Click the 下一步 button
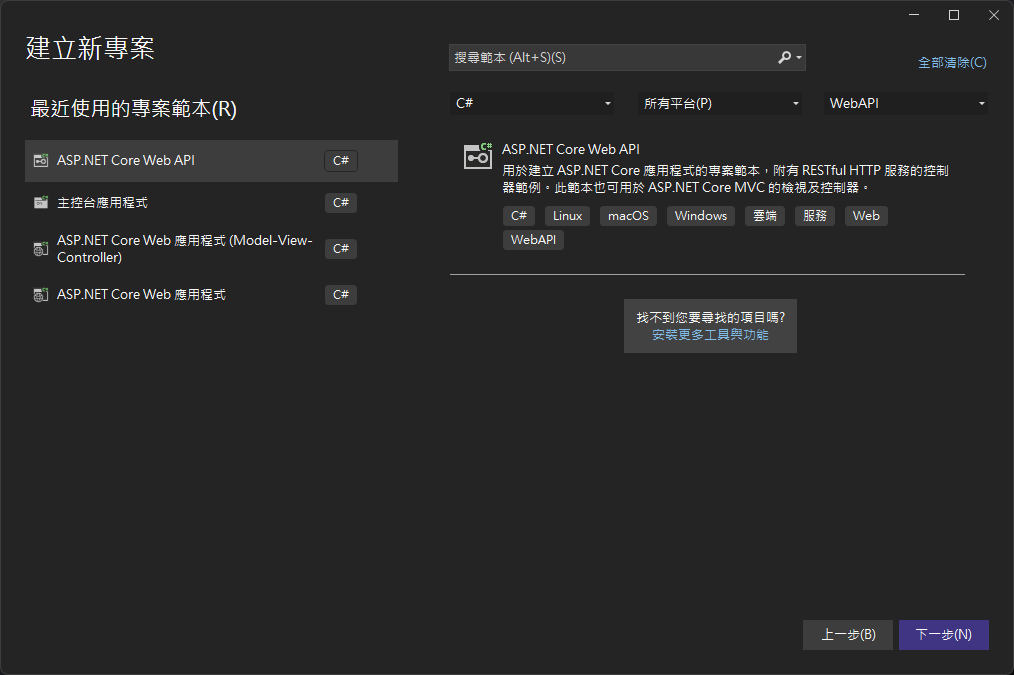This screenshot has width=1014, height=675. click(x=944, y=635)
